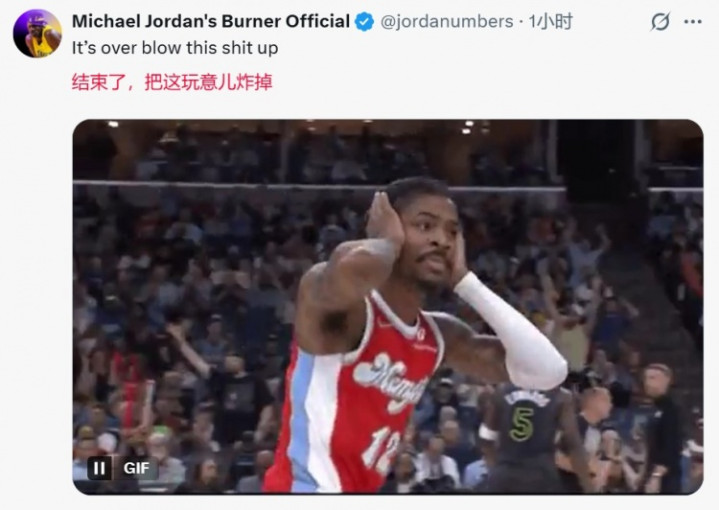Click the GIF label badge on the media
This screenshot has width=719, height=510.
[x=136, y=468]
